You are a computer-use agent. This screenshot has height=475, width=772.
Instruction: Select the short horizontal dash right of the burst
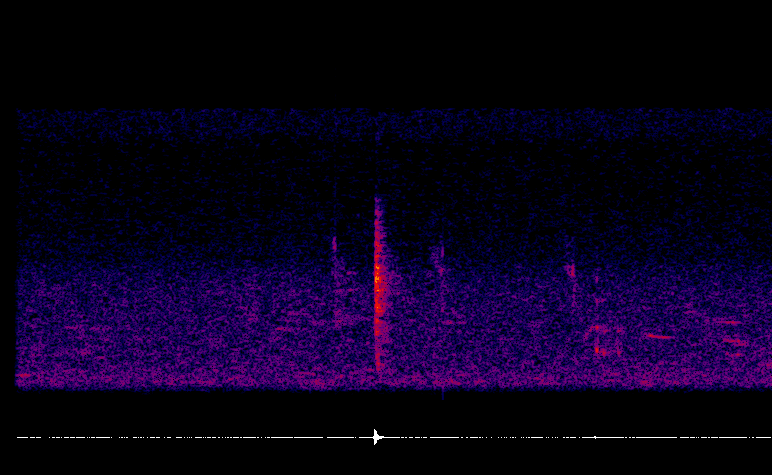449,322
